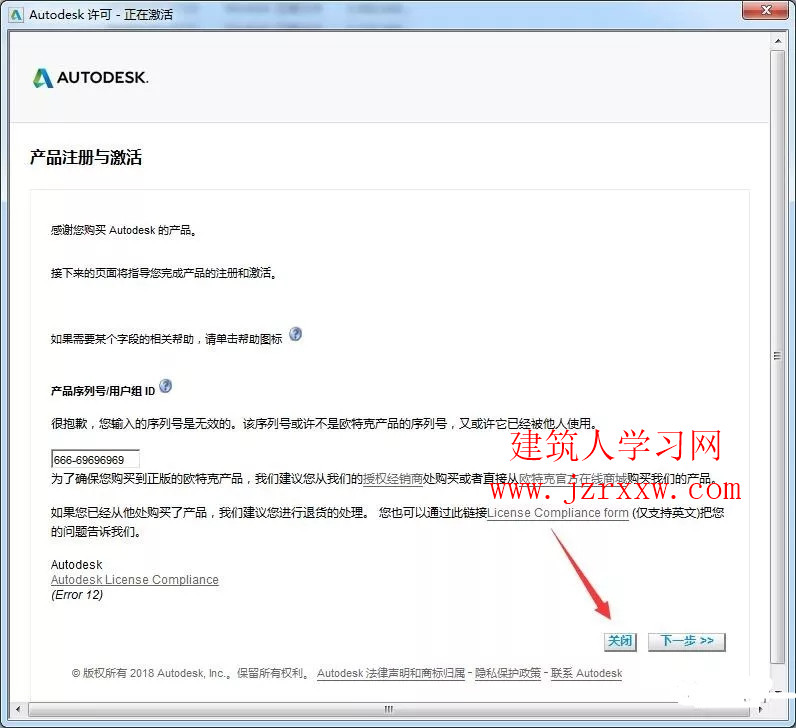Open Autodesk 法律声明和商标归属 link

coord(391,673)
